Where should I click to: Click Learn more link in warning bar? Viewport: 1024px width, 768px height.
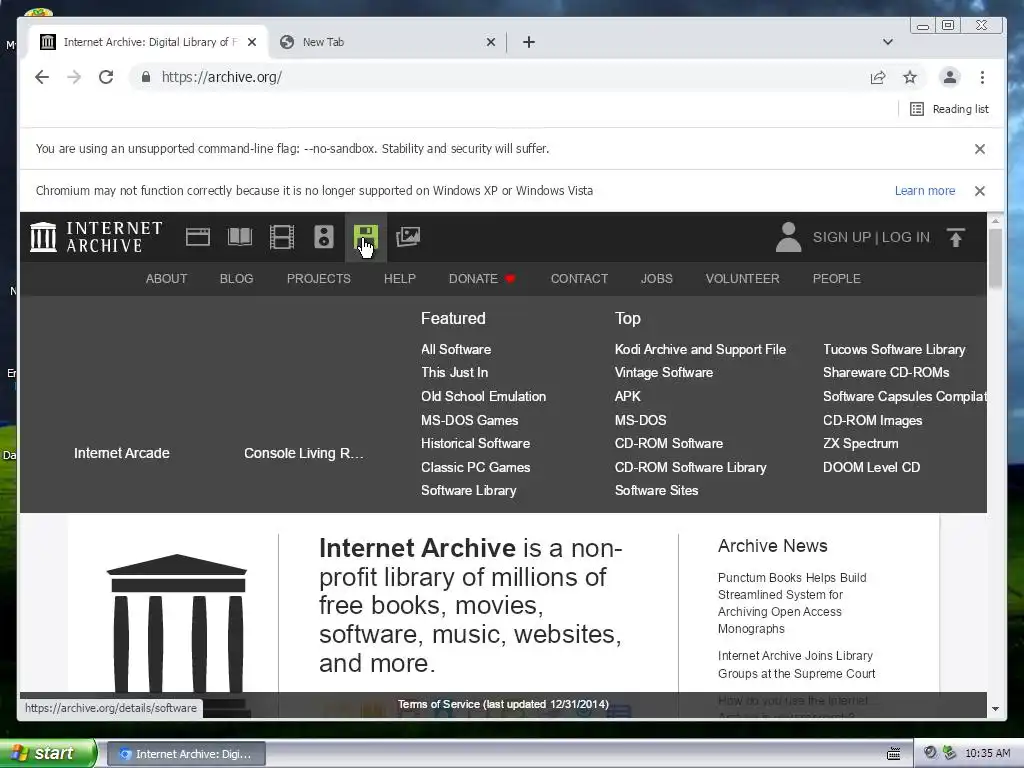(925, 191)
